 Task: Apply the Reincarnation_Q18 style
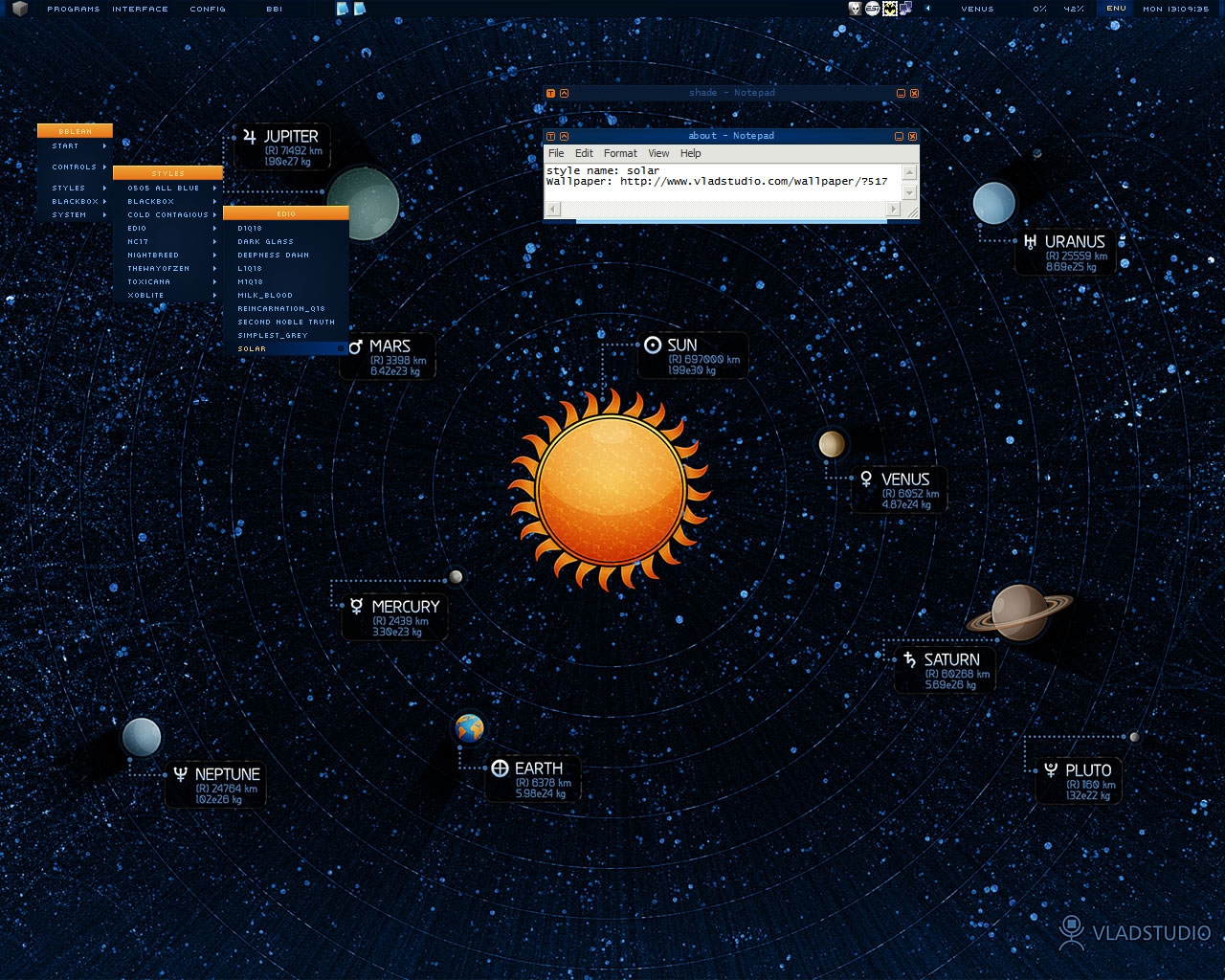click(x=286, y=309)
